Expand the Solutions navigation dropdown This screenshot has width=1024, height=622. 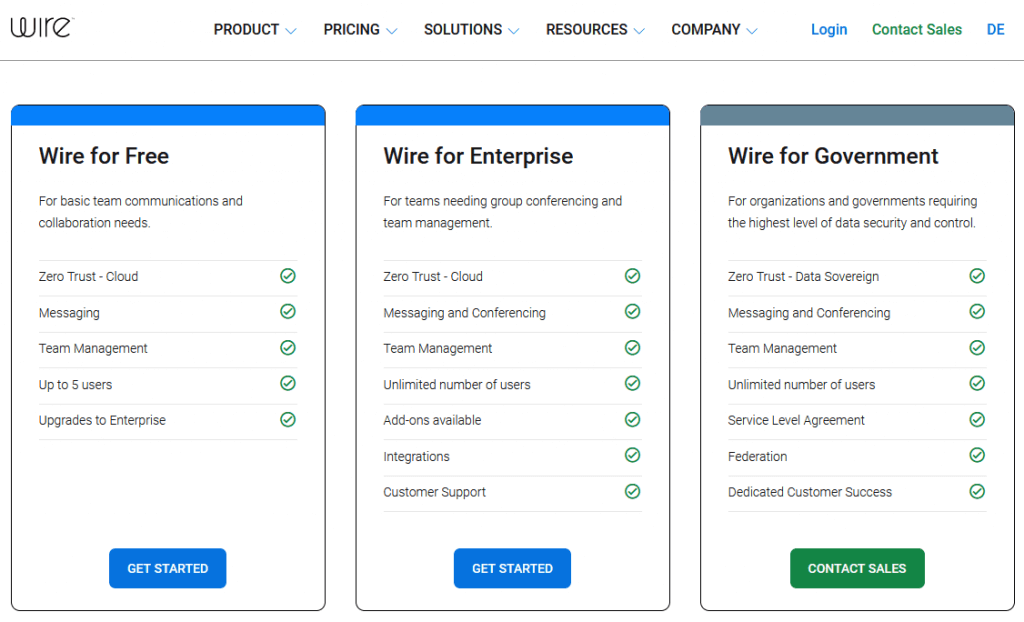[471, 30]
